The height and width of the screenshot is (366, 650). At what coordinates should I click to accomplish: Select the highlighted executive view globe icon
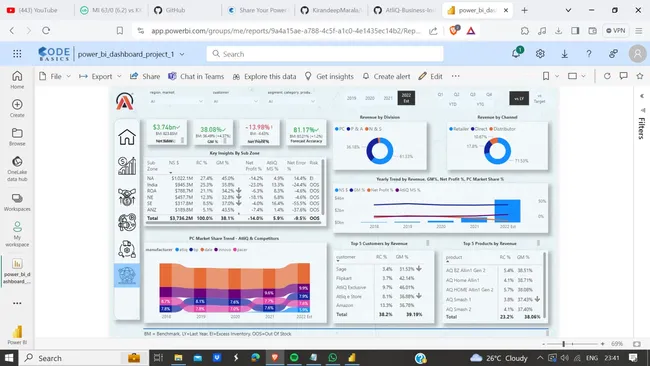[x=127, y=275]
